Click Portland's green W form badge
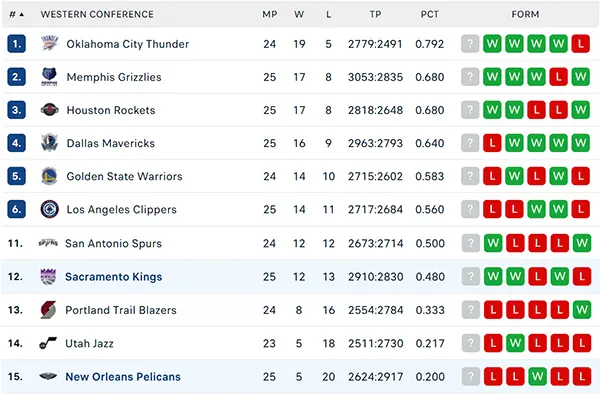600x394 pixels. pos(582,309)
